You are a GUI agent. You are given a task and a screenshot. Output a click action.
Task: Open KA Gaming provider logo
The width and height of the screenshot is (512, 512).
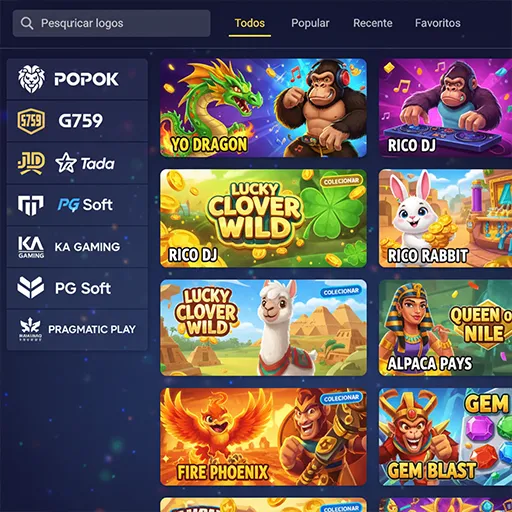[x=77, y=247]
